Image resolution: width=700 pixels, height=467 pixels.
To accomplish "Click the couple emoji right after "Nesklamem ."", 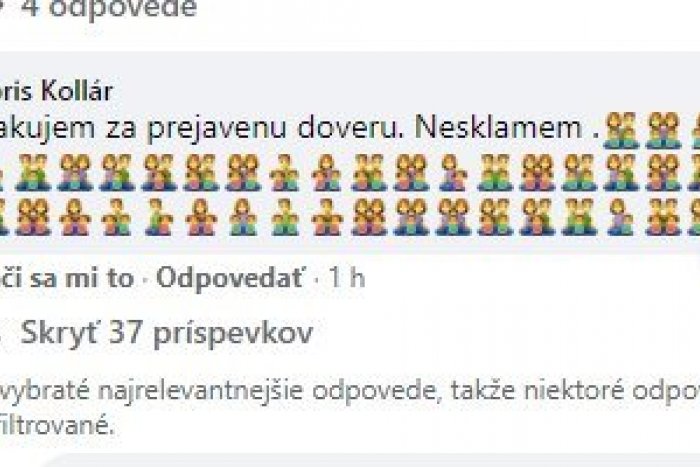I will [x=621, y=130].
